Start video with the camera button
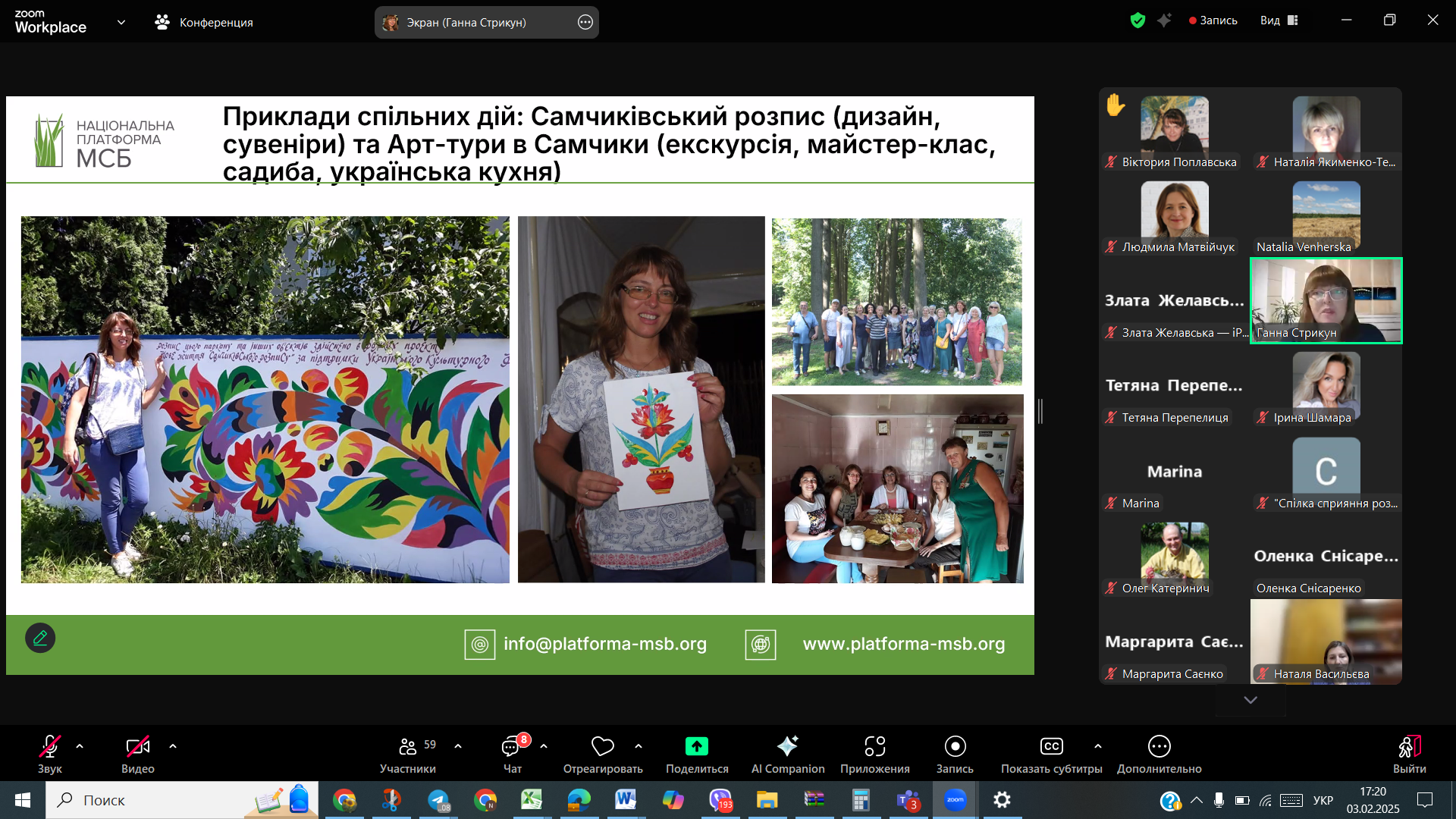The width and height of the screenshot is (1456, 819). [137, 747]
